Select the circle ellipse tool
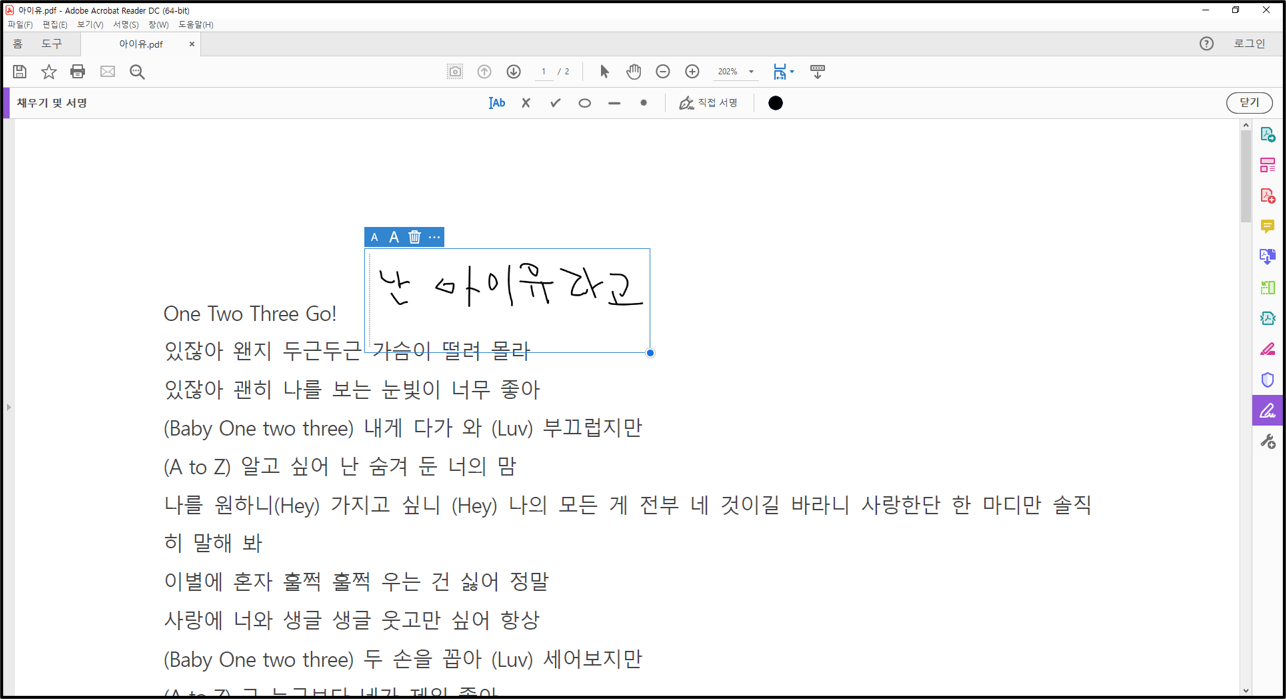 585,103
